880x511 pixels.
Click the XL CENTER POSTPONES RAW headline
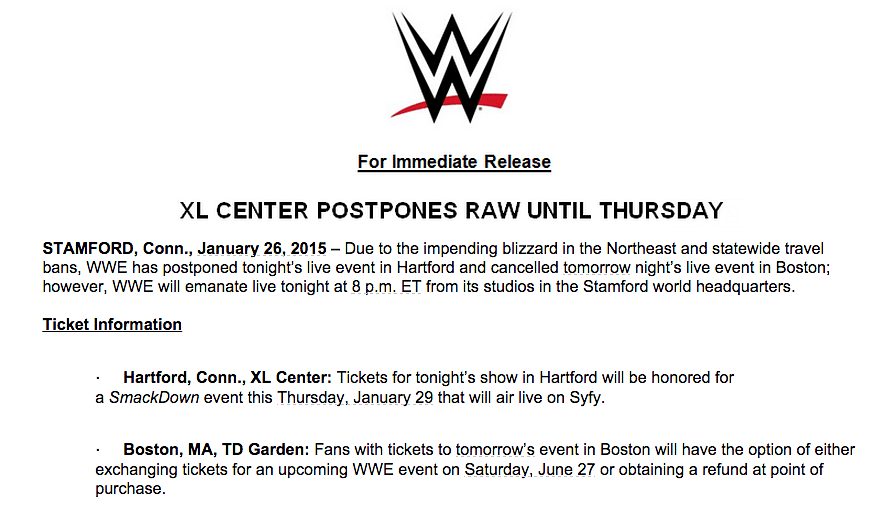tap(452, 211)
